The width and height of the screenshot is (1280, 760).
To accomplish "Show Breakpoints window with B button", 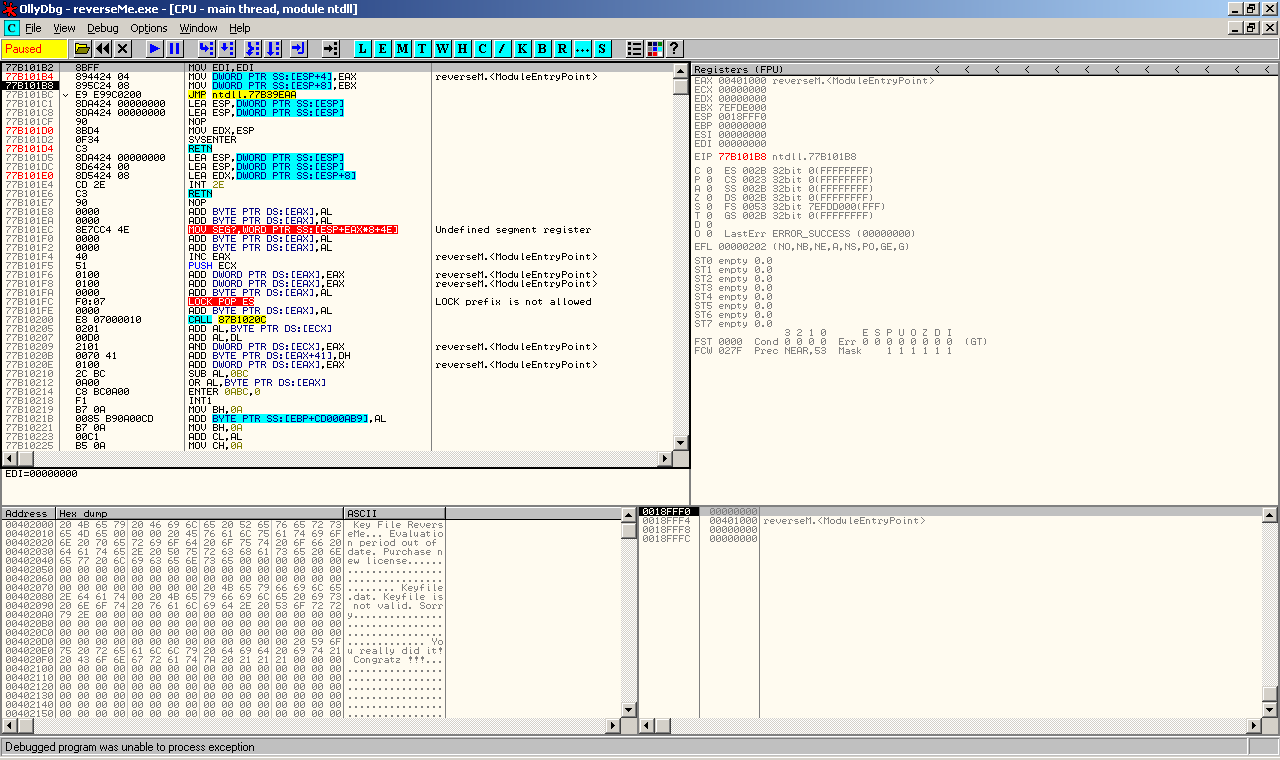I will pyautogui.click(x=542, y=48).
